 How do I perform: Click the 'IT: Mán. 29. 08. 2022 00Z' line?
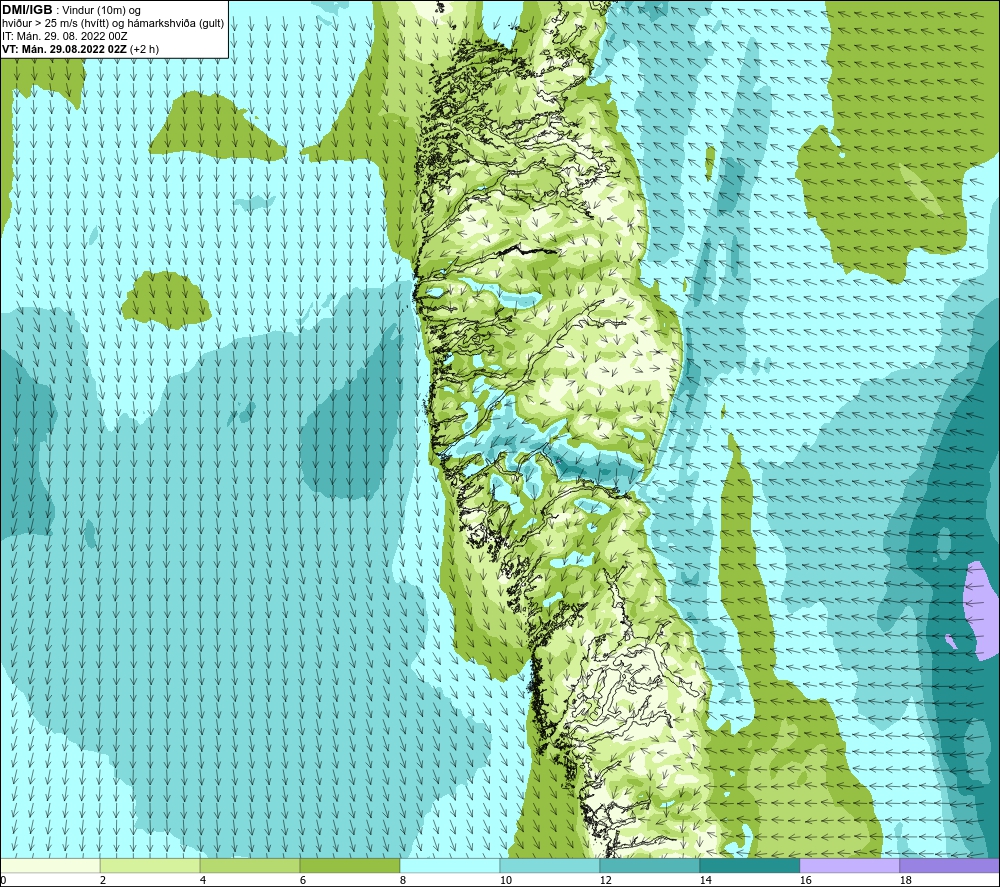(x=64, y=36)
